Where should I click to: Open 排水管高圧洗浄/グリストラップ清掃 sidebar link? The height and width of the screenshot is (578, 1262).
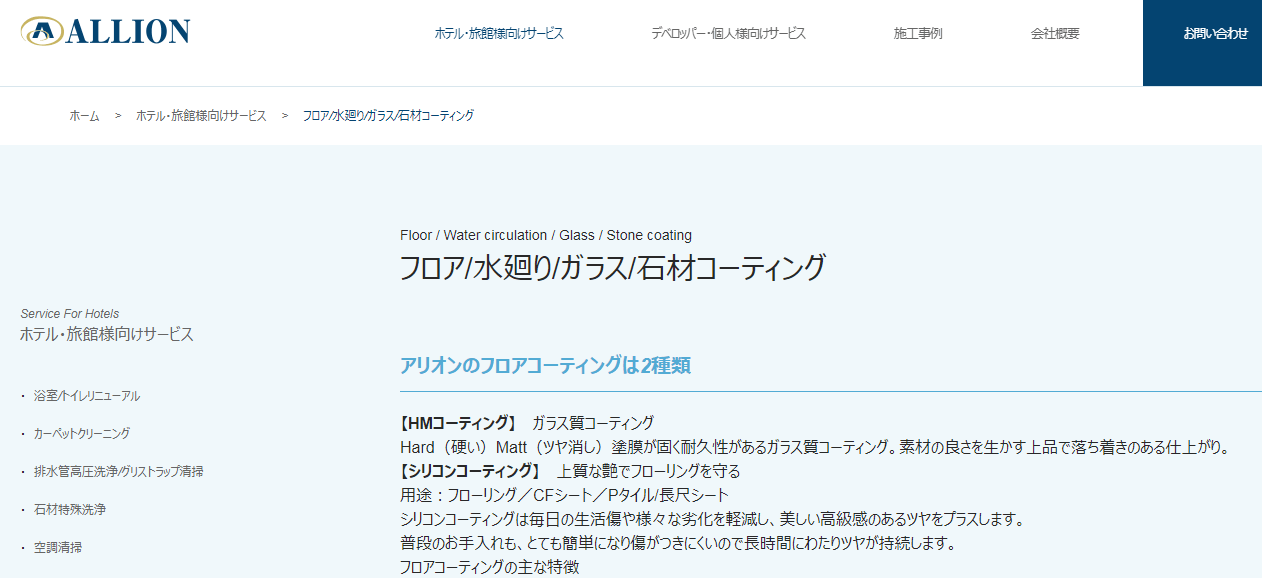[118, 472]
